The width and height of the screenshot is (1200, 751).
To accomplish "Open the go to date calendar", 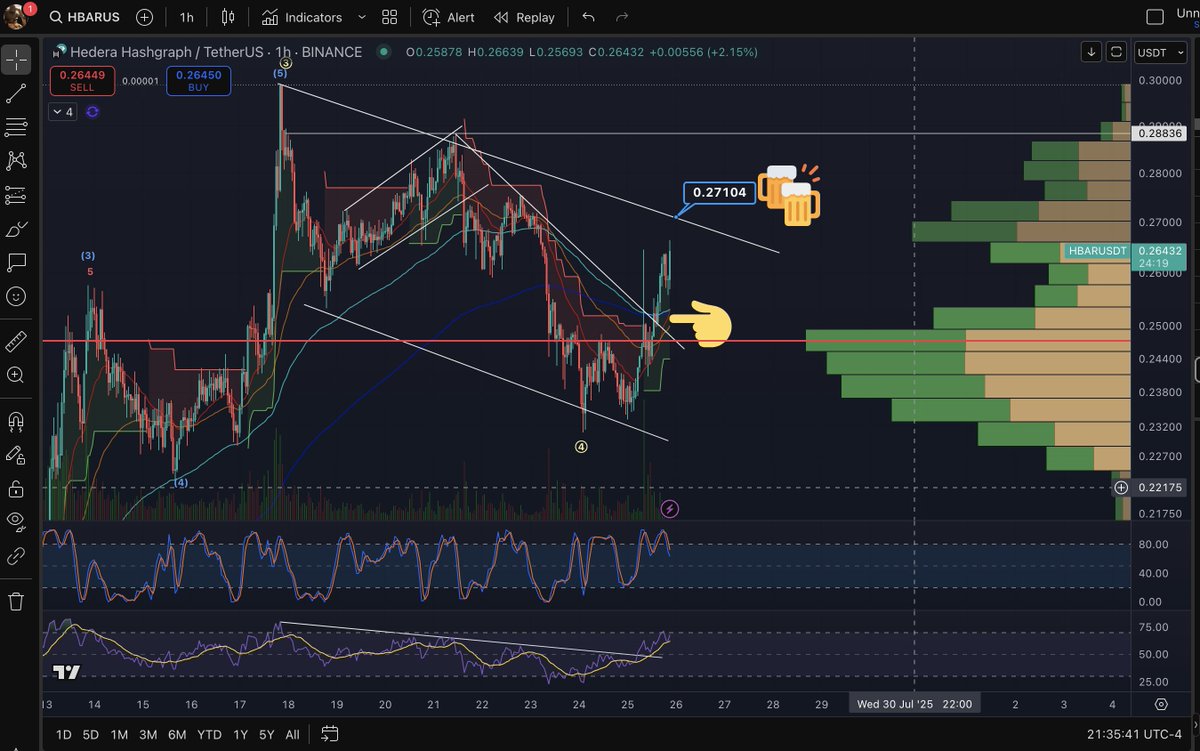I will tap(330, 735).
